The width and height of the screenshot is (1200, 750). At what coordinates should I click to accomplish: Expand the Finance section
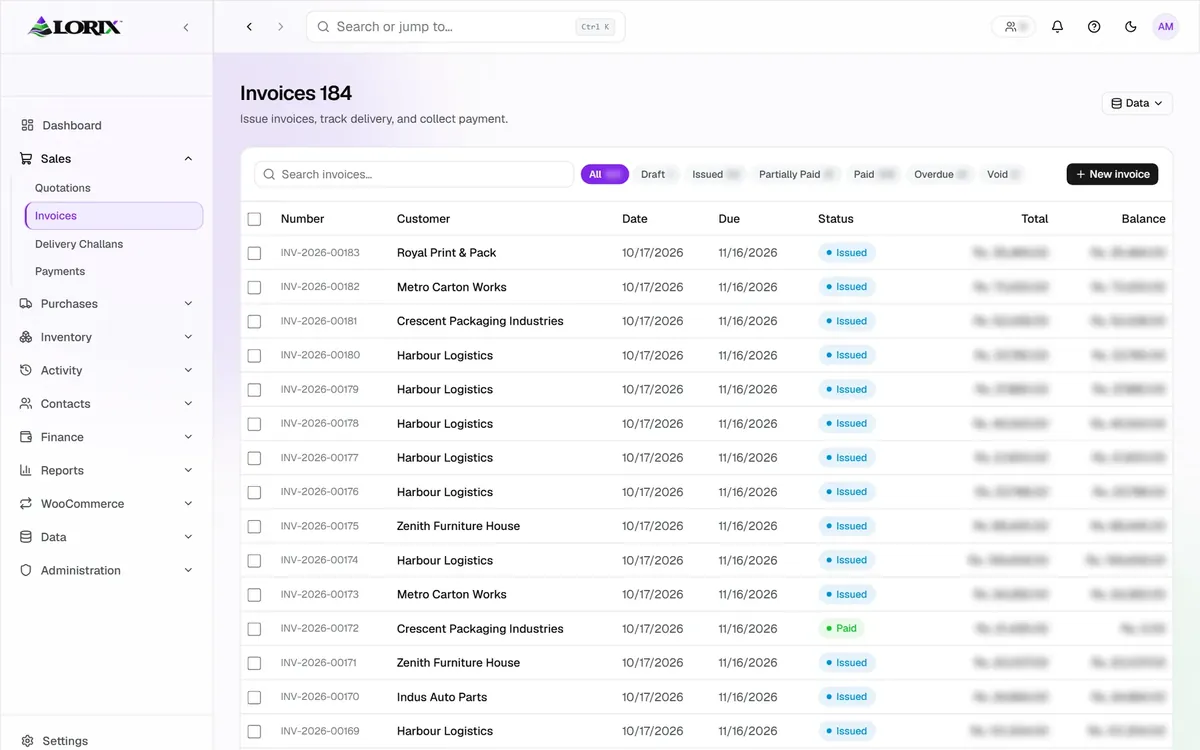pyautogui.click(x=188, y=437)
